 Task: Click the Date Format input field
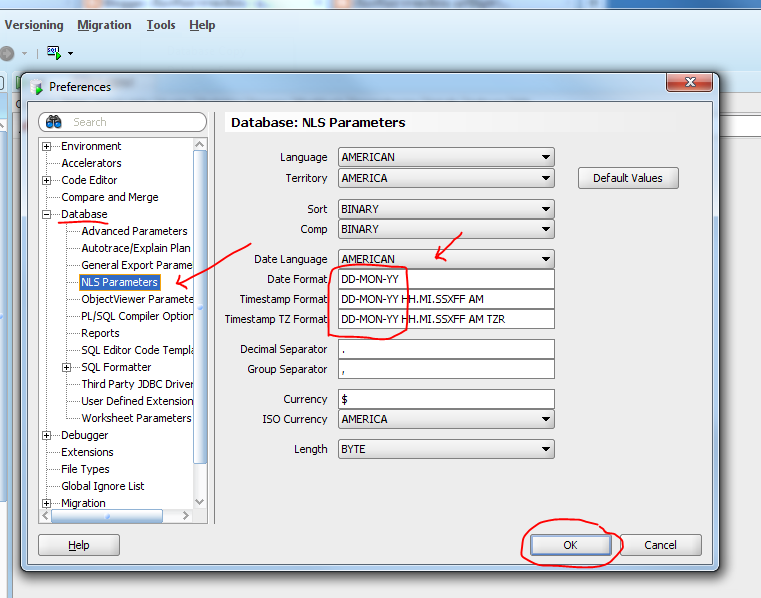tap(446, 279)
